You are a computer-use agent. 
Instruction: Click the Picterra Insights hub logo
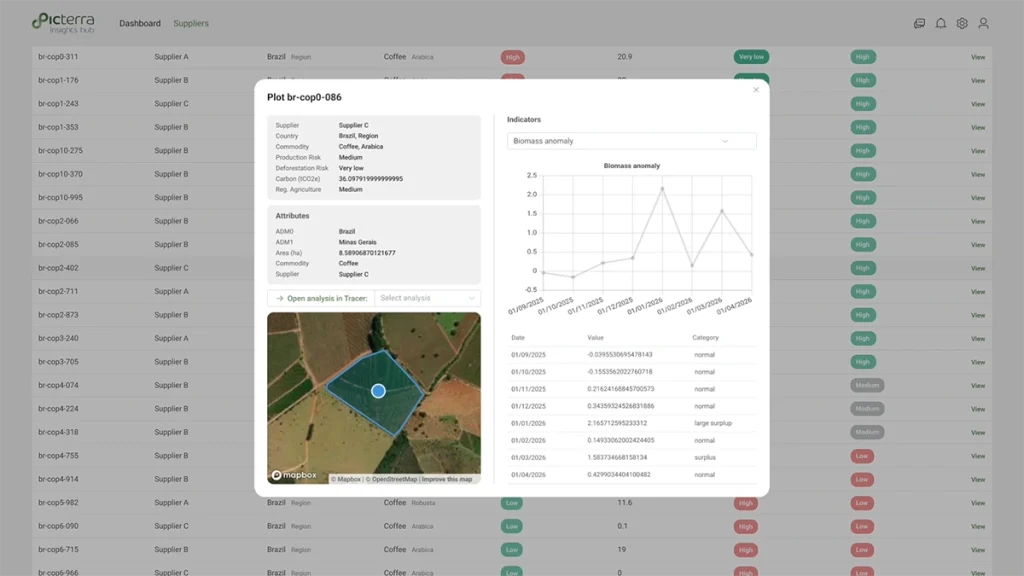tap(63, 23)
